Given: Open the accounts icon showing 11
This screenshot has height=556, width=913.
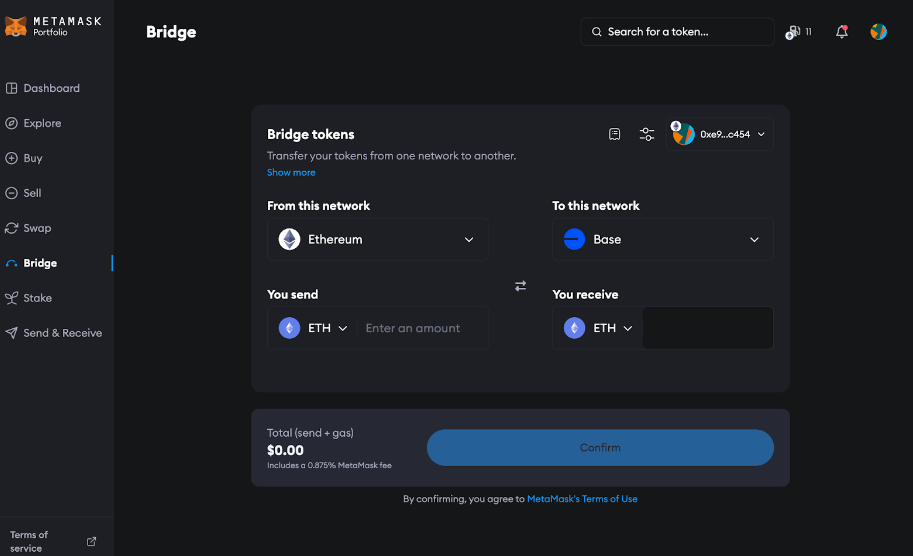Looking at the screenshot, I should coord(798,32).
